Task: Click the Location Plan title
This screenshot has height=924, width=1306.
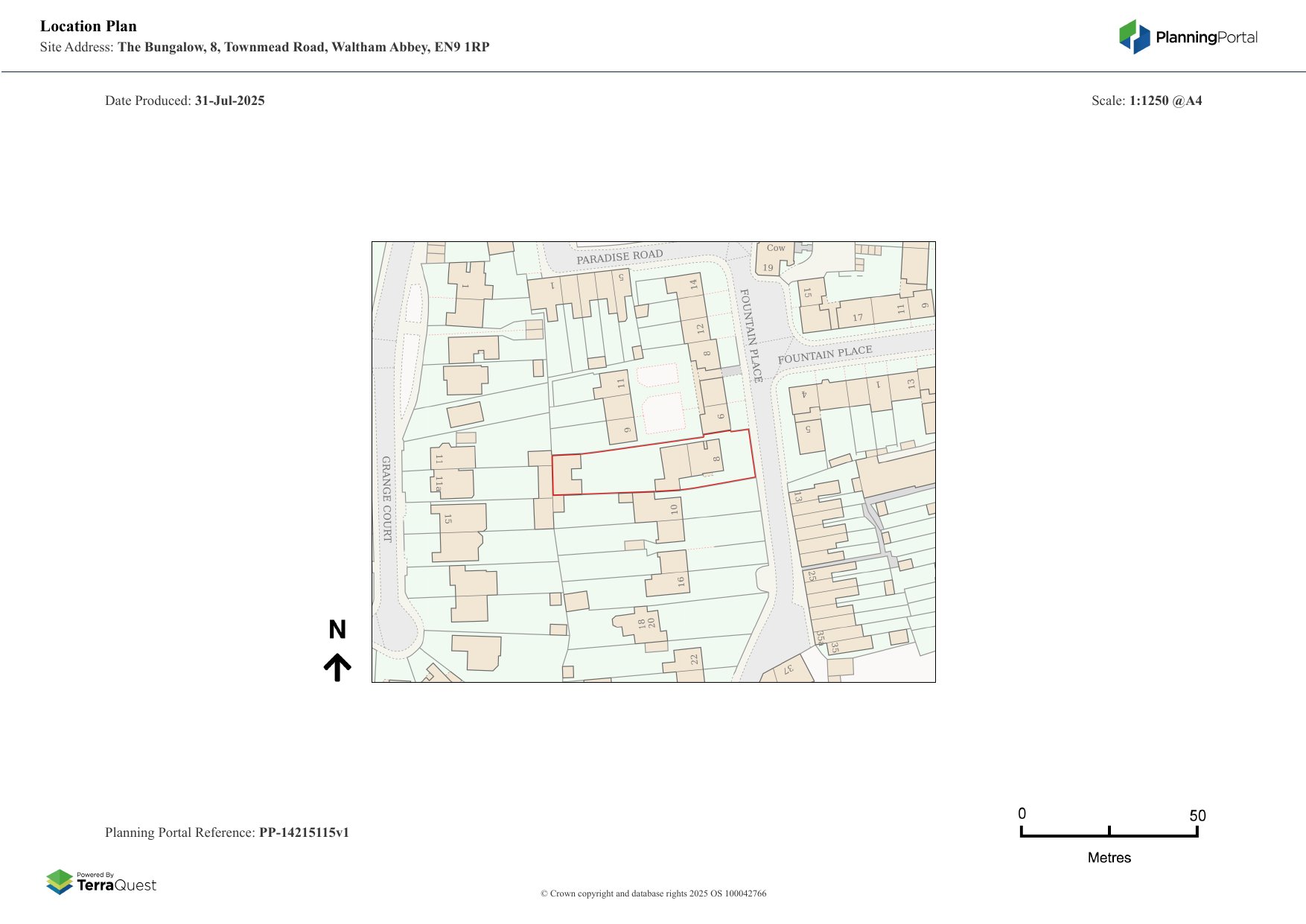Action: coord(89,26)
